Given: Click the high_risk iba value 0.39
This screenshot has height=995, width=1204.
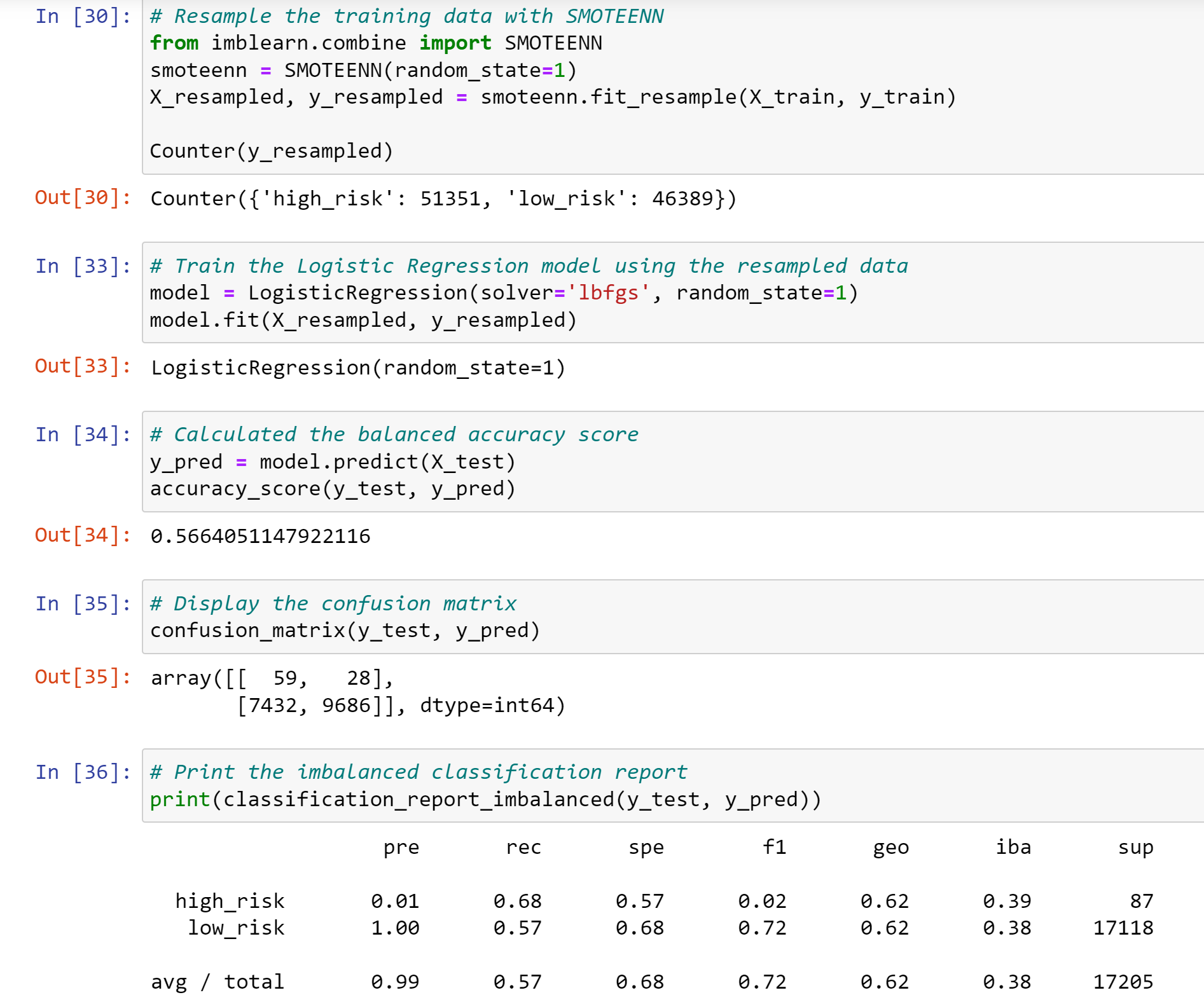Looking at the screenshot, I should (x=1007, y=902).
